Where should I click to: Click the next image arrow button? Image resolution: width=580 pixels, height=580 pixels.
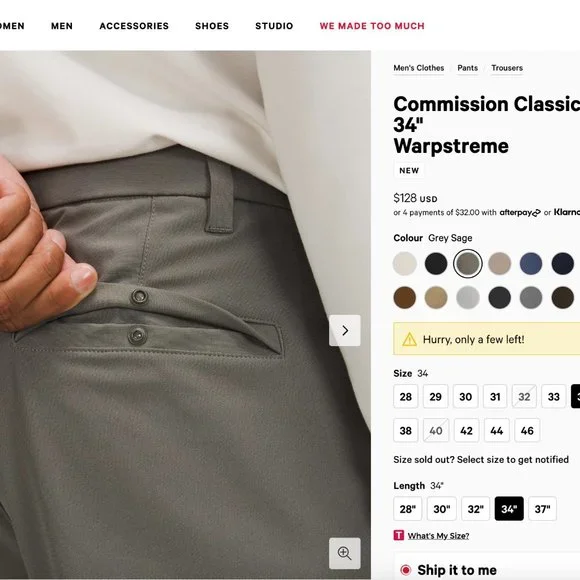pyautogui.click(x=345, y=330)
